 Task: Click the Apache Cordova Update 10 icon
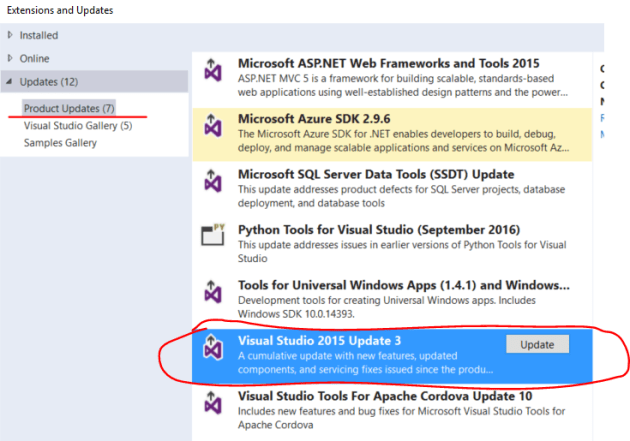tap(213, 402)
